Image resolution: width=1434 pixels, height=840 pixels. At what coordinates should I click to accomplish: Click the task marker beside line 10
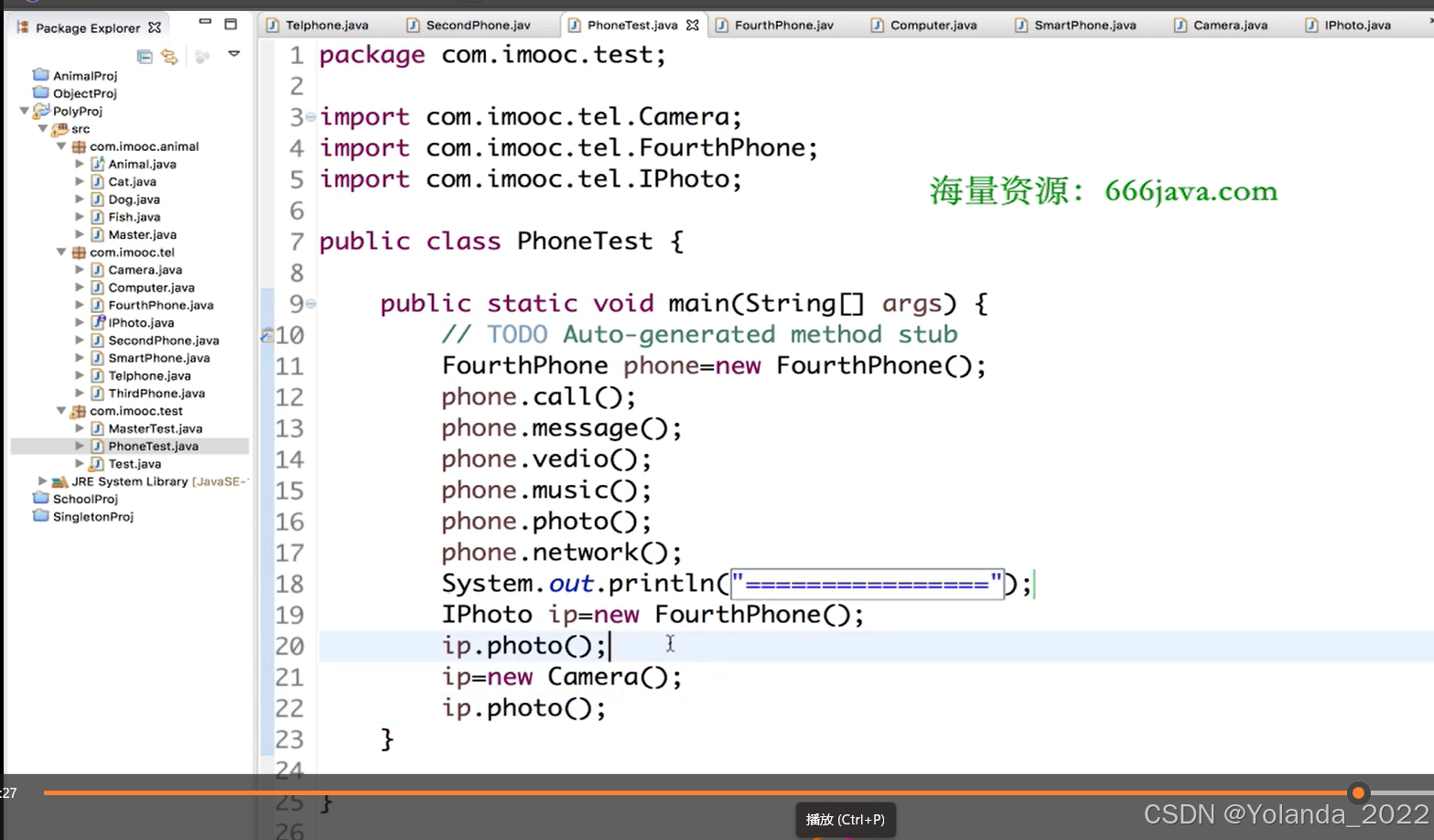[266, 335]
